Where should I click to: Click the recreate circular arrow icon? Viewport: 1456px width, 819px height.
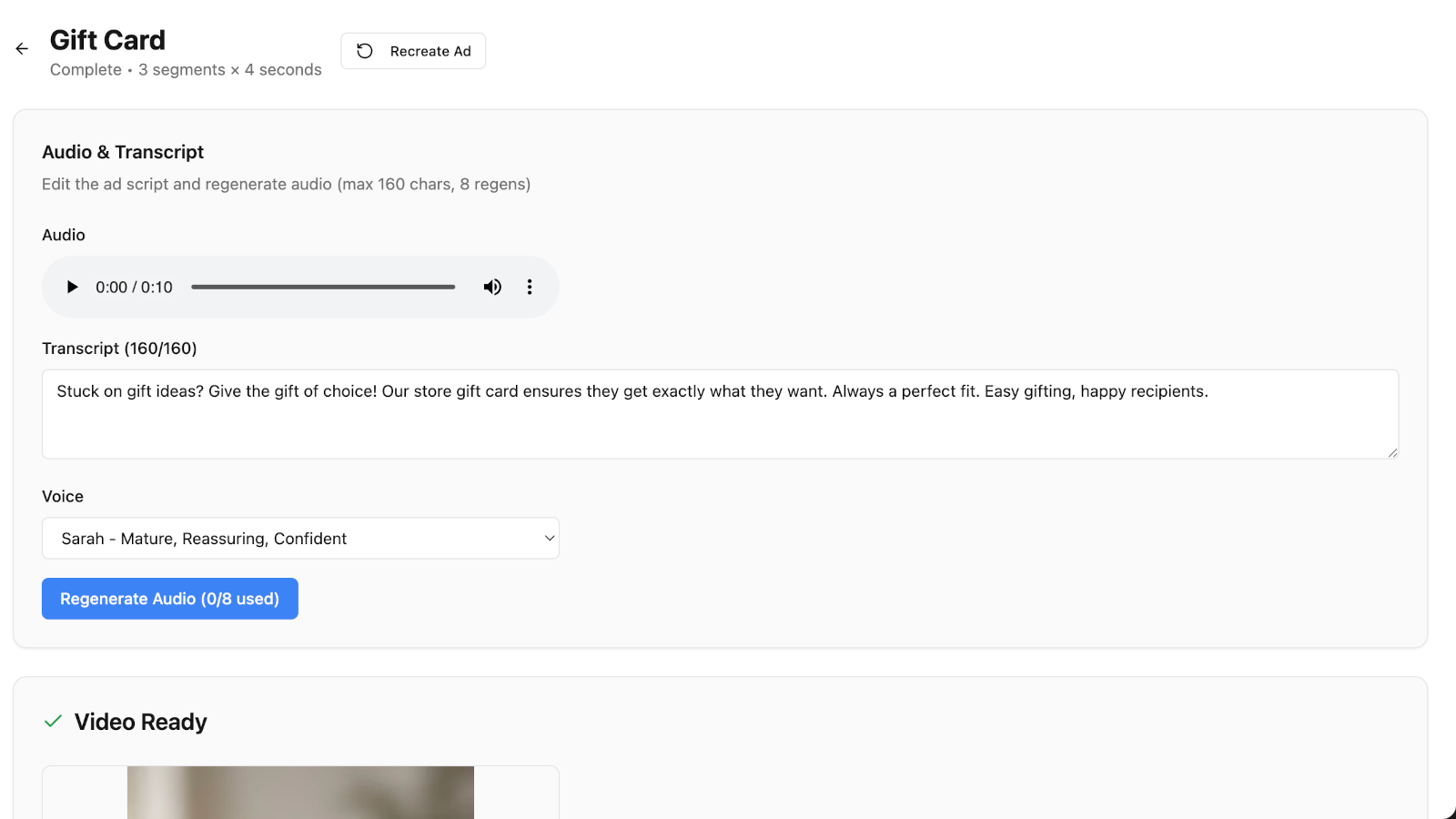pyautogui.click(x=365, y=51)
